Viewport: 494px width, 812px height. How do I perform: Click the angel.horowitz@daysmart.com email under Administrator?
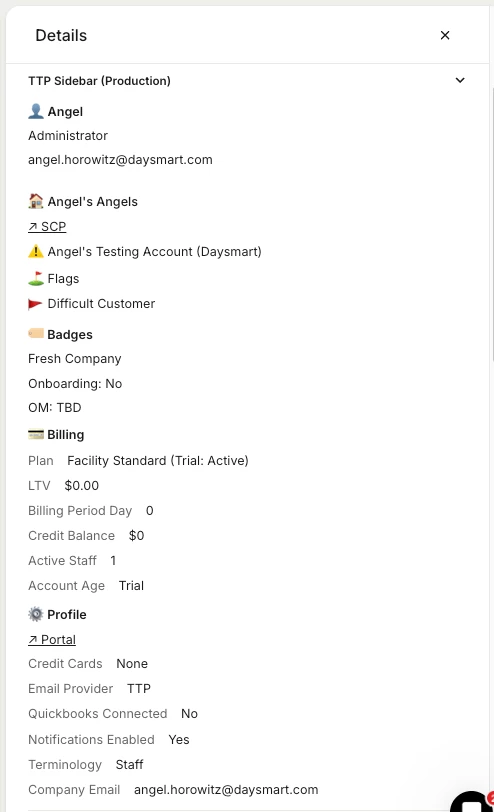(x=120, y=160)
